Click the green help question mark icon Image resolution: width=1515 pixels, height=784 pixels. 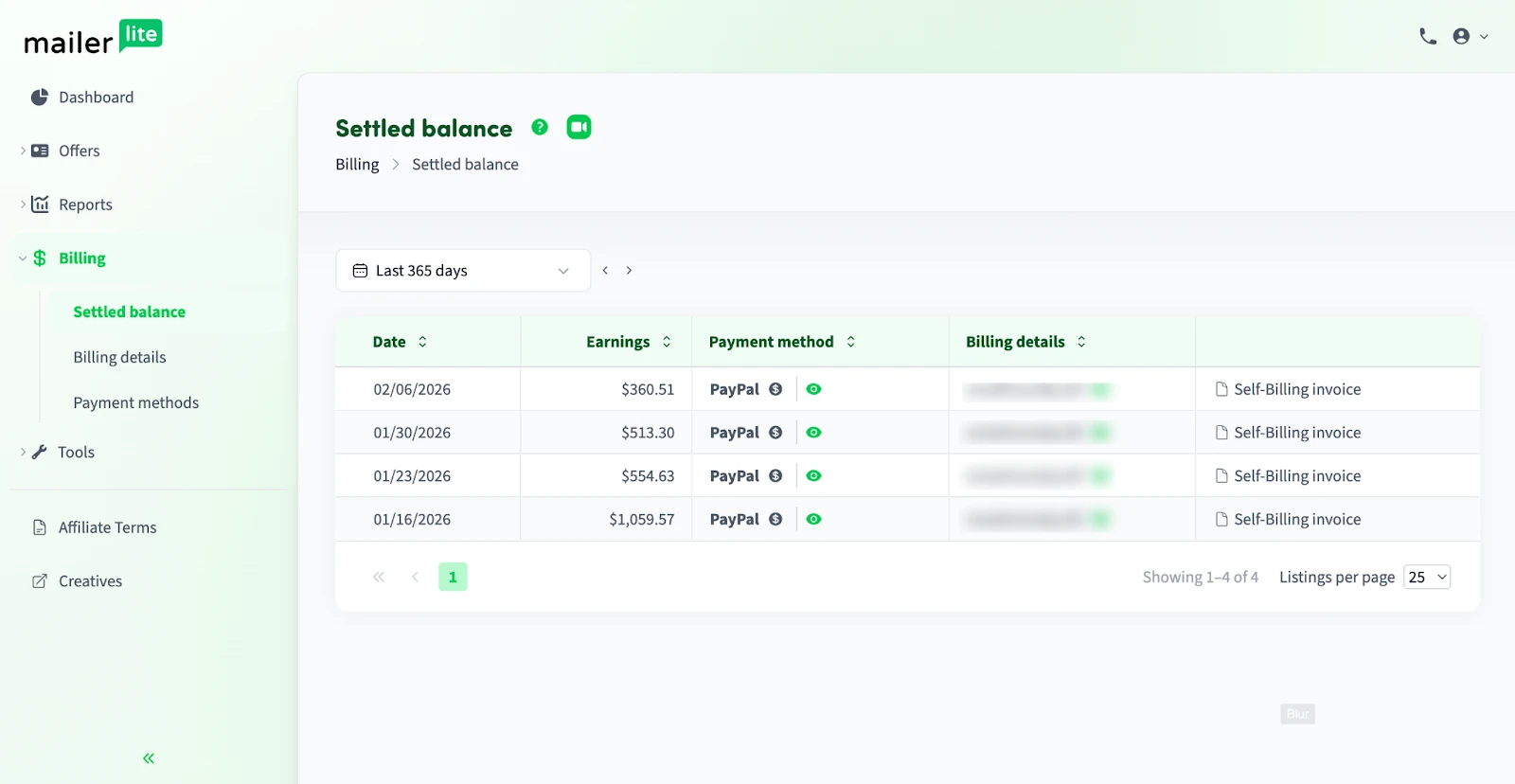point(540,127)
